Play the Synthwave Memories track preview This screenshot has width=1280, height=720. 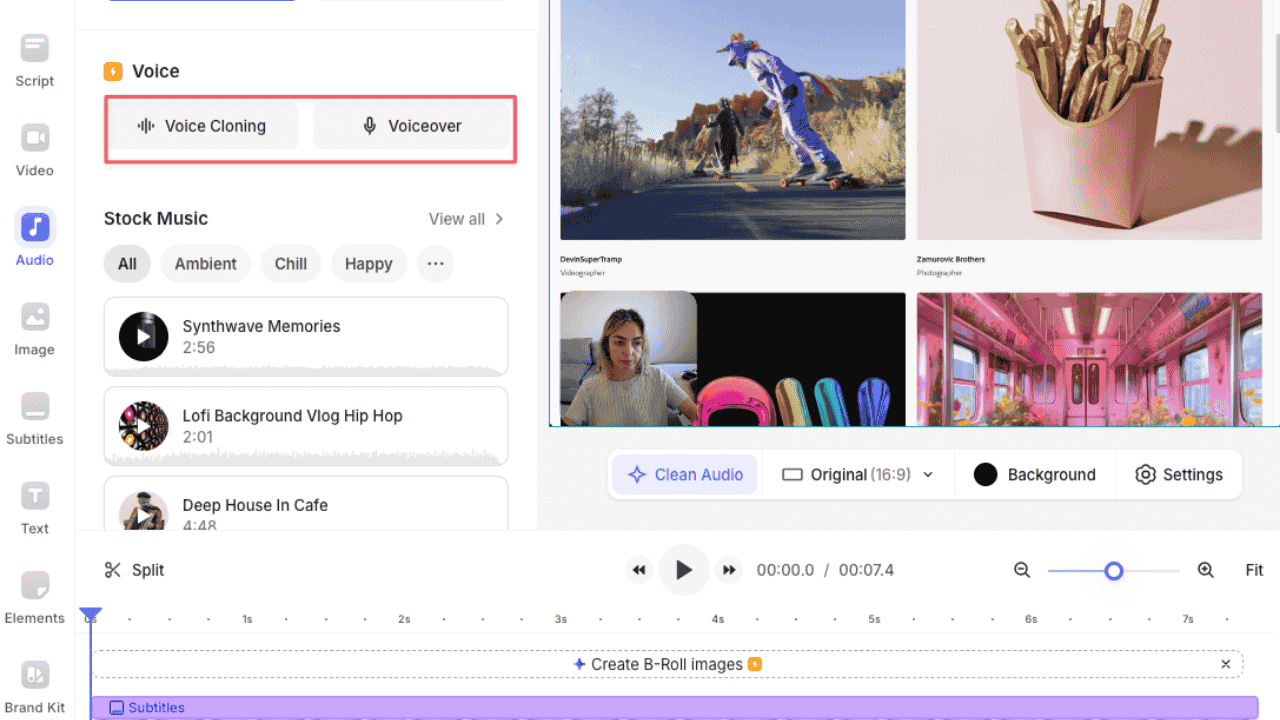point(143,337)
